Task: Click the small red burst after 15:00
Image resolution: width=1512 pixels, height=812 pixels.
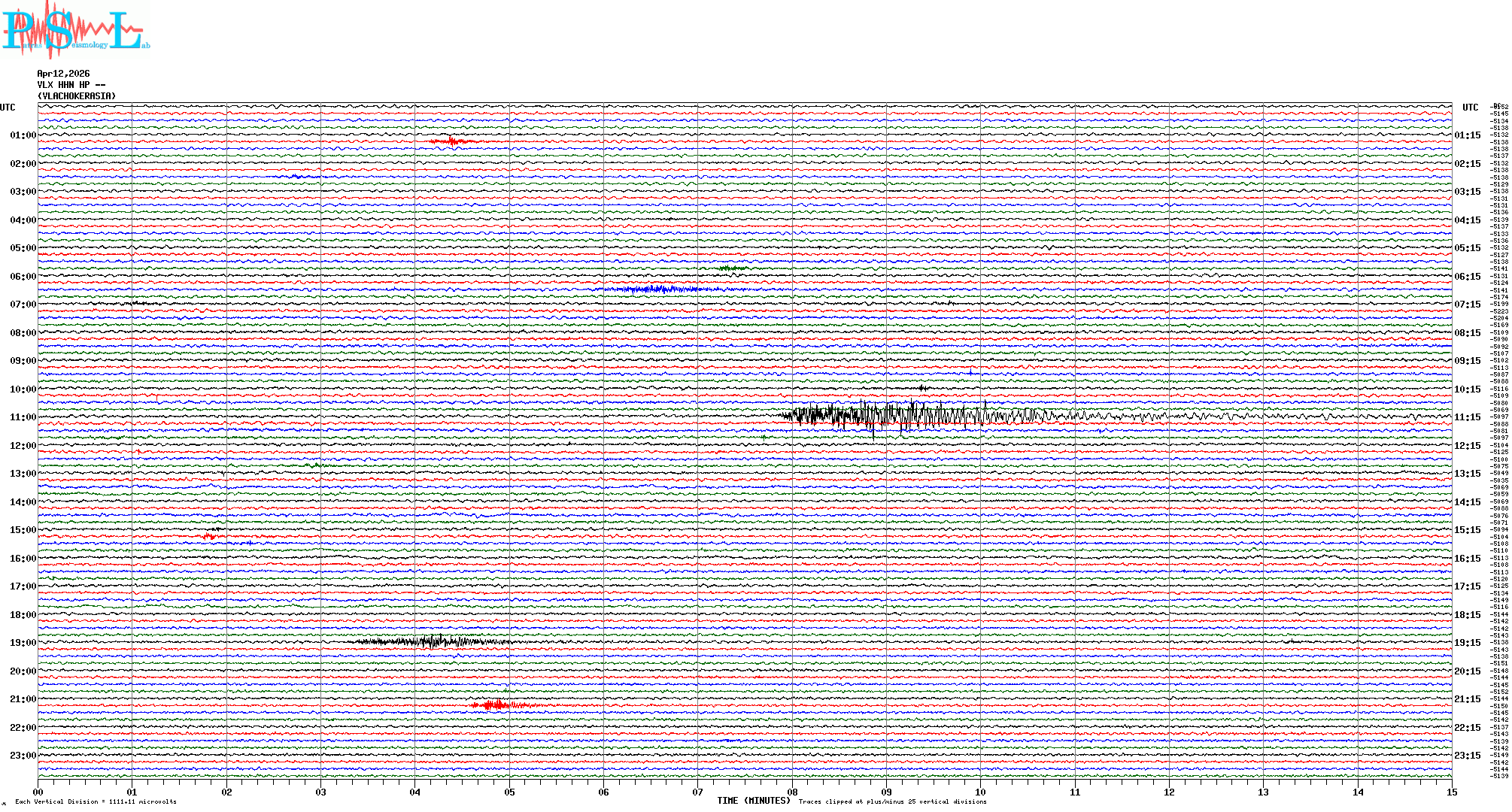Action: [208, 536]
